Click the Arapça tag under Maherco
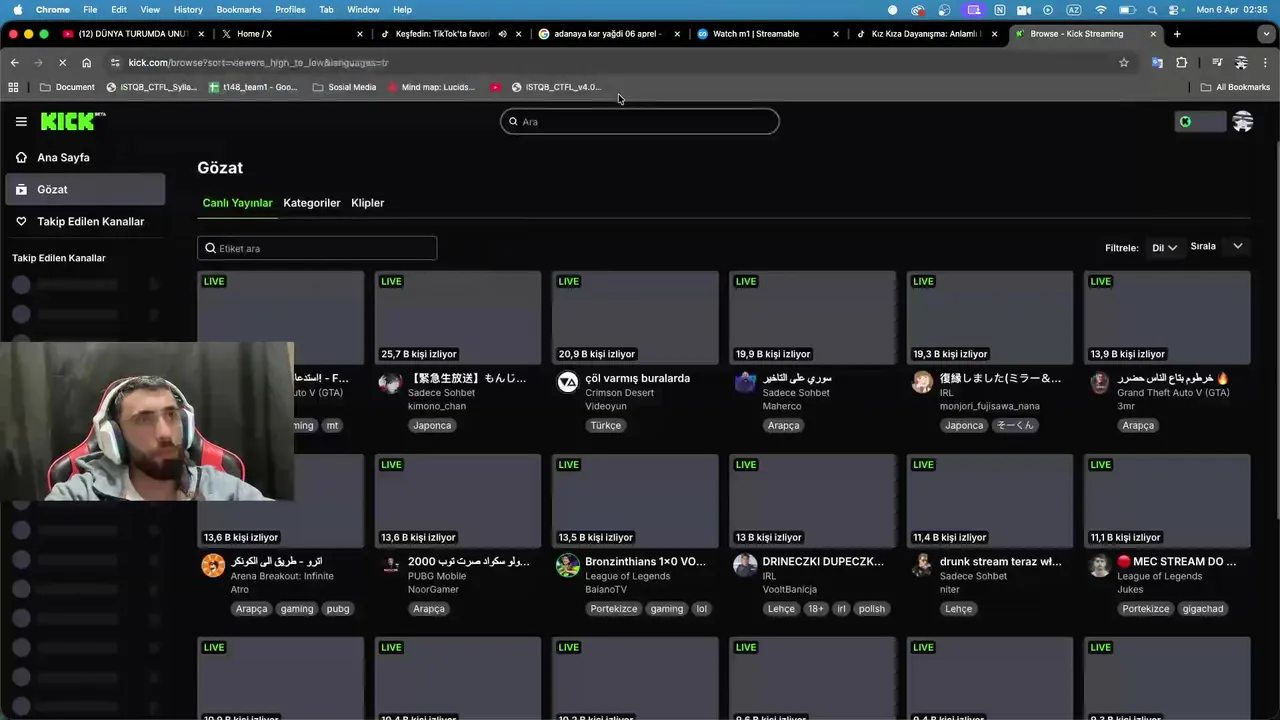The width and height of the screenshot is (1280, 720). 783,426
